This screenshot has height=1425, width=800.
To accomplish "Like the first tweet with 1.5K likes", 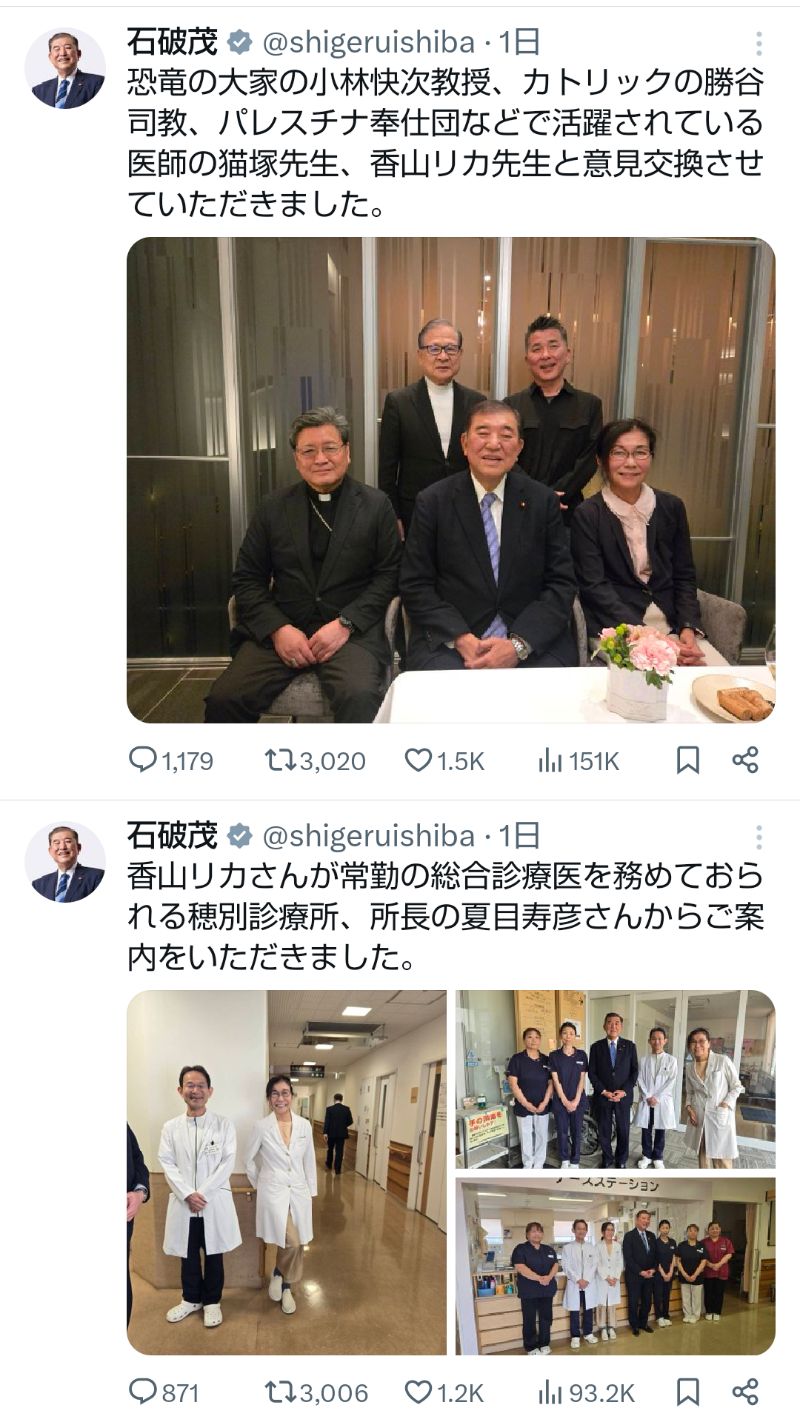I will click(x=444, y=761).
